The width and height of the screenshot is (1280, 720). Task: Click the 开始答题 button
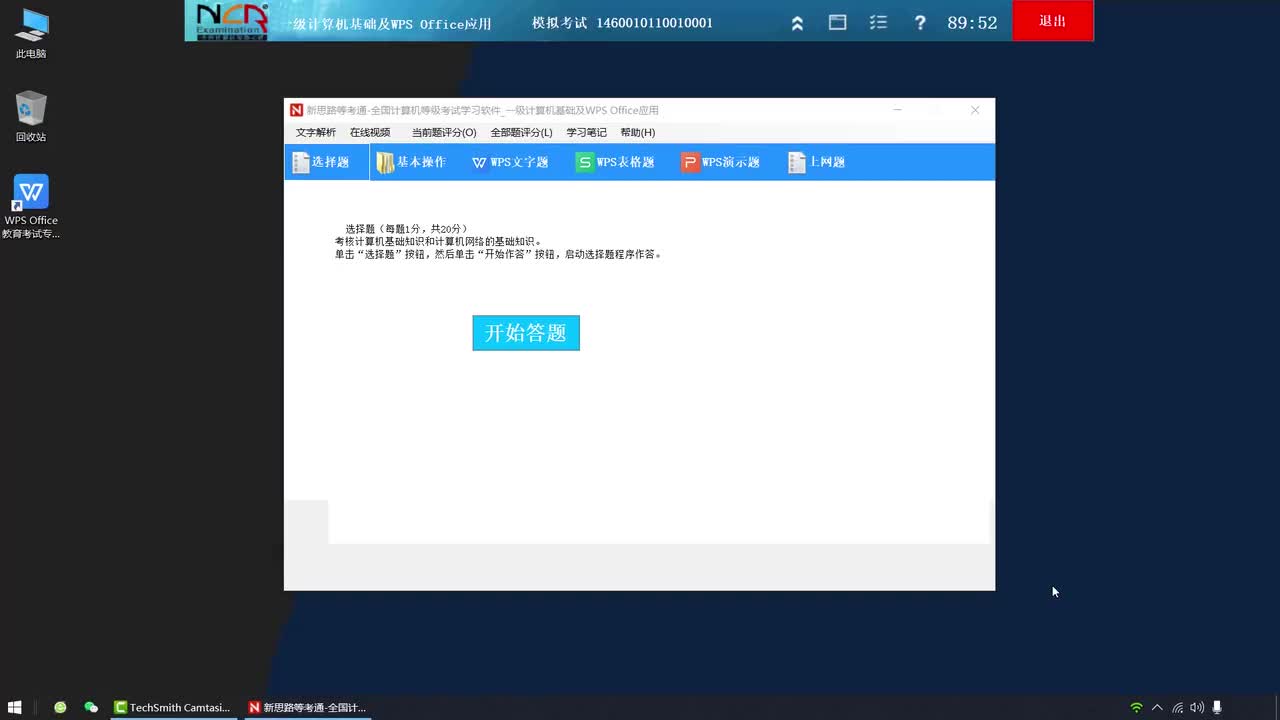[526, 333]
